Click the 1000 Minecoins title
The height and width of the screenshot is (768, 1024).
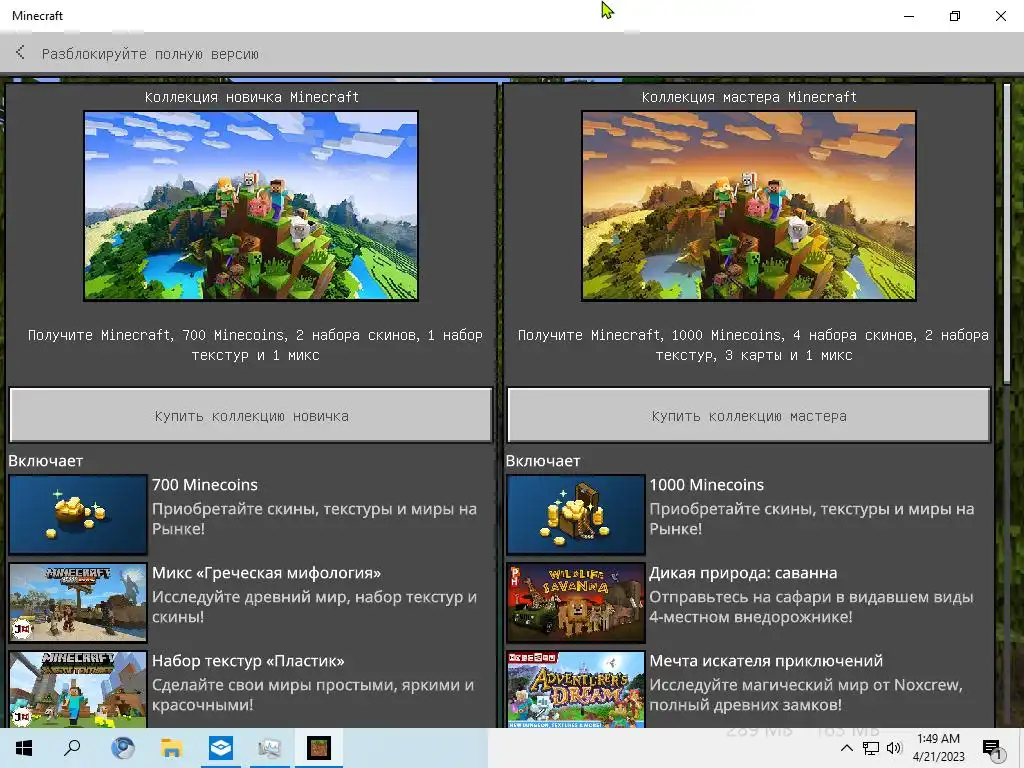coord(706,485)
